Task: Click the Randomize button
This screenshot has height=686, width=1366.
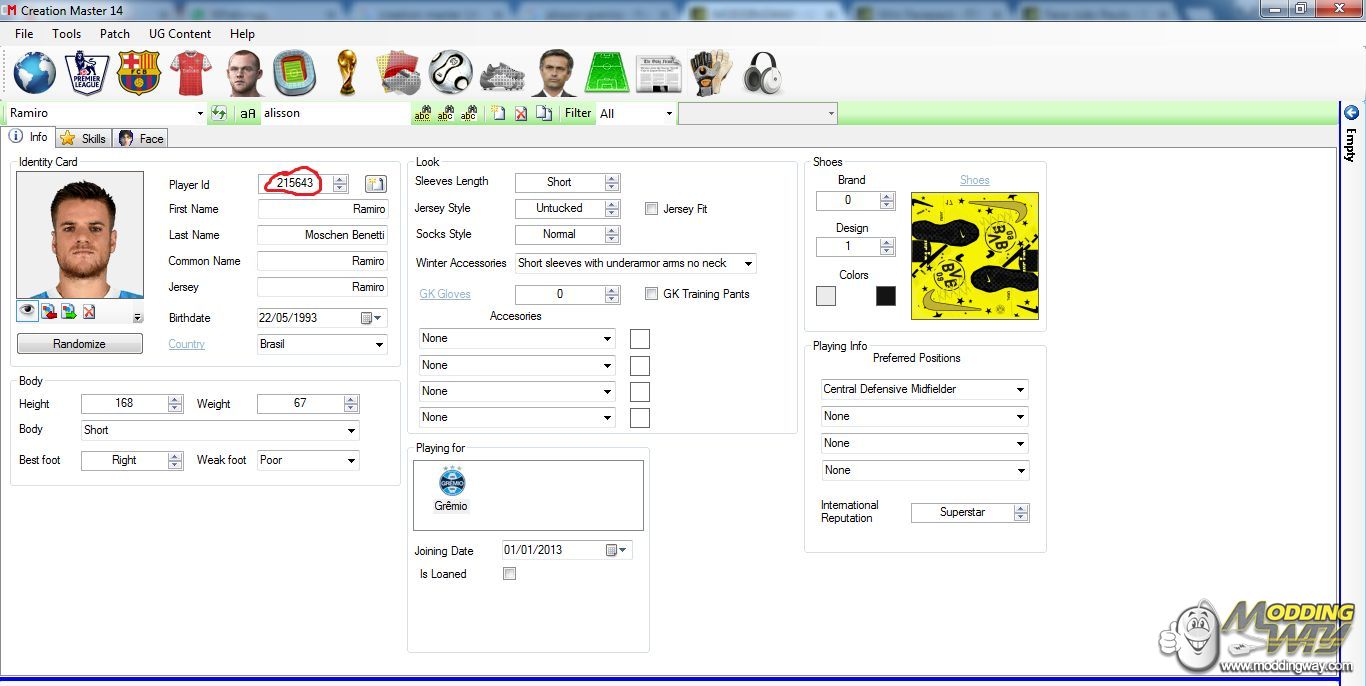Action: (80, 344)
